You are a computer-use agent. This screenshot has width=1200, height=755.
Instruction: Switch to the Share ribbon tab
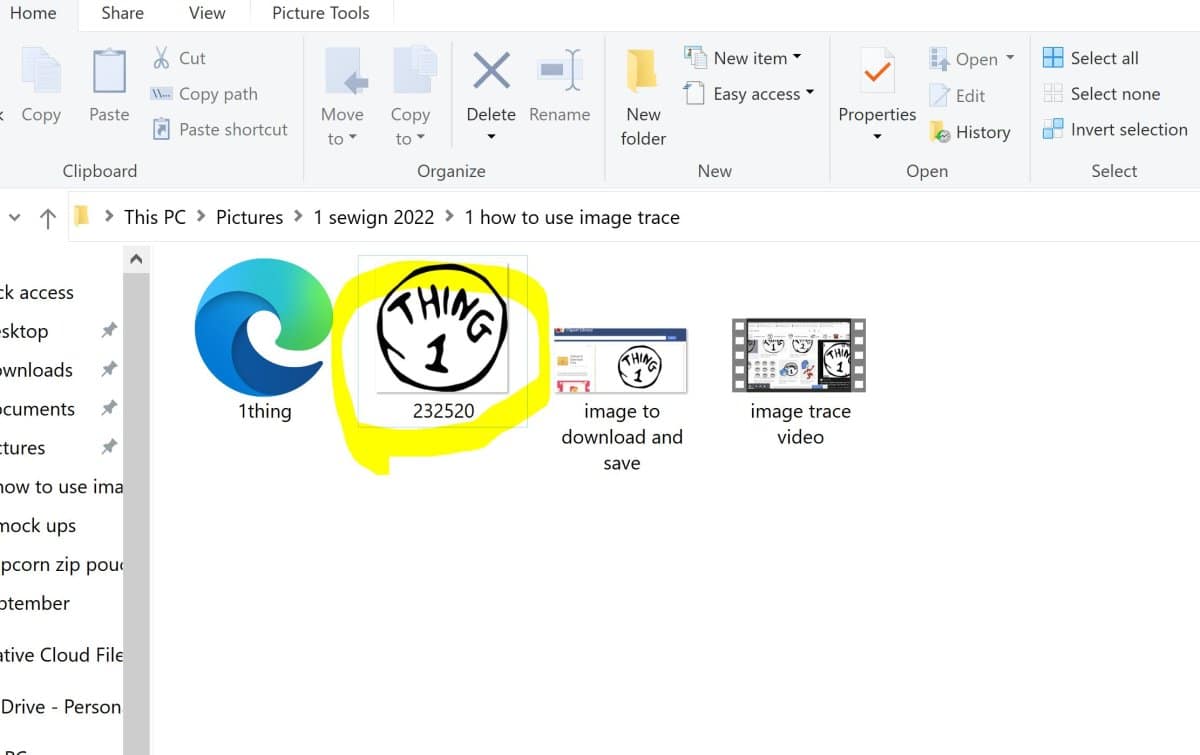[122, 13]
